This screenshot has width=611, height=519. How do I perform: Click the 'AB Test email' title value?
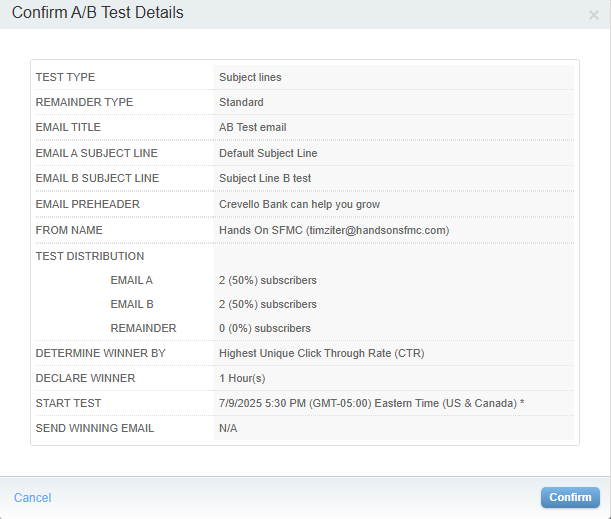252,127
